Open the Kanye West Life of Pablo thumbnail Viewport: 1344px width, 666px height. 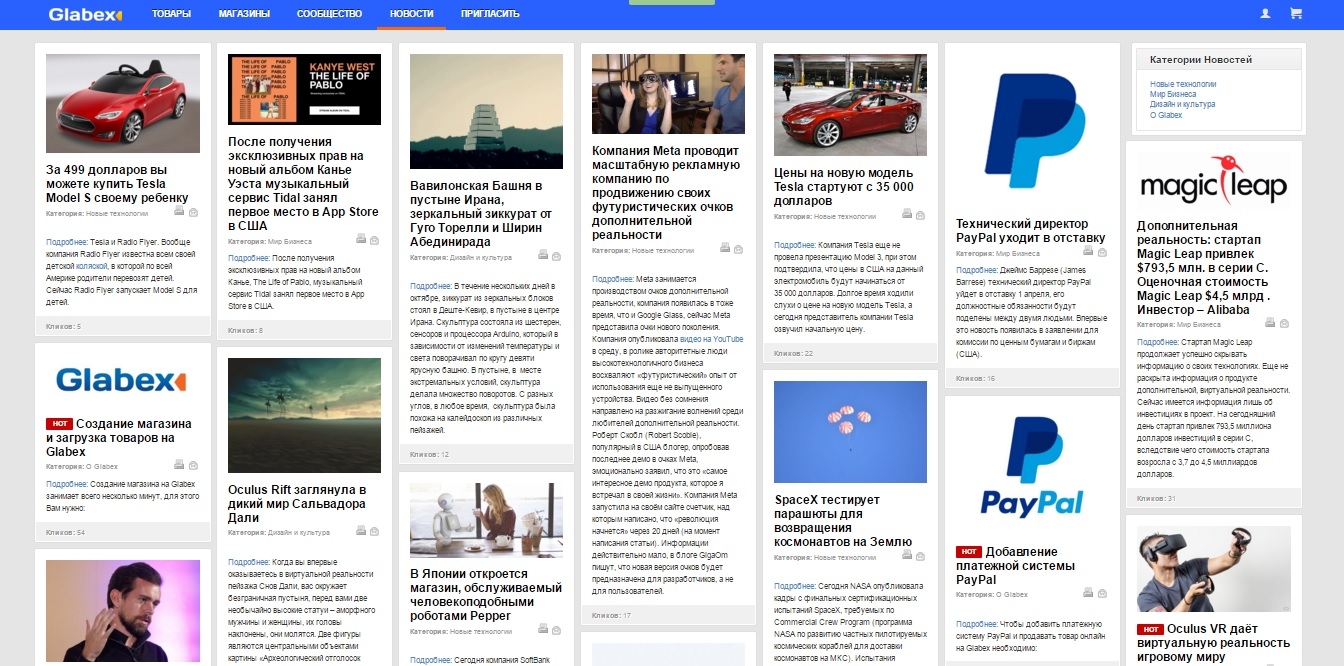point(304,90)
